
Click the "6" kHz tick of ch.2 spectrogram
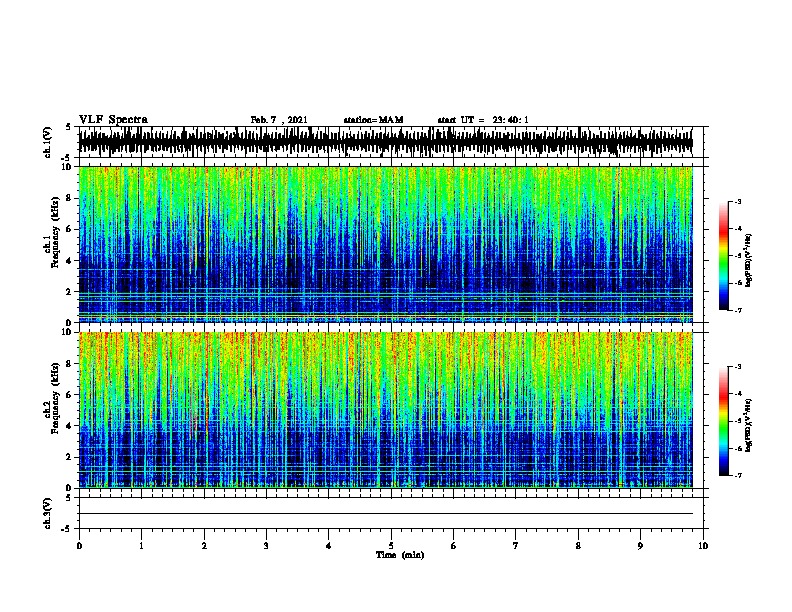[69, 394]
